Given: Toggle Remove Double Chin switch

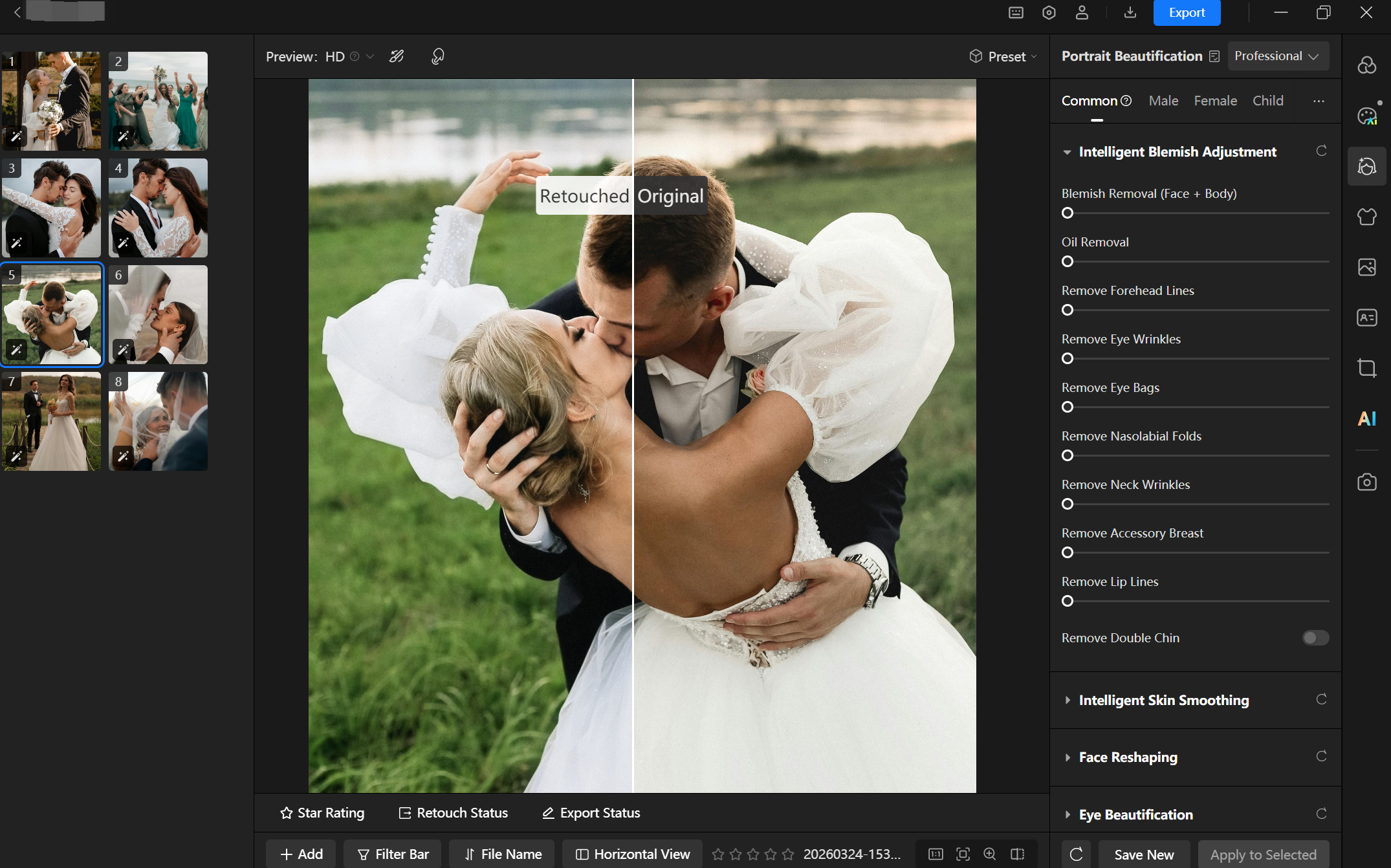Looking at the screenshot, I should [x=1315, y=638].
